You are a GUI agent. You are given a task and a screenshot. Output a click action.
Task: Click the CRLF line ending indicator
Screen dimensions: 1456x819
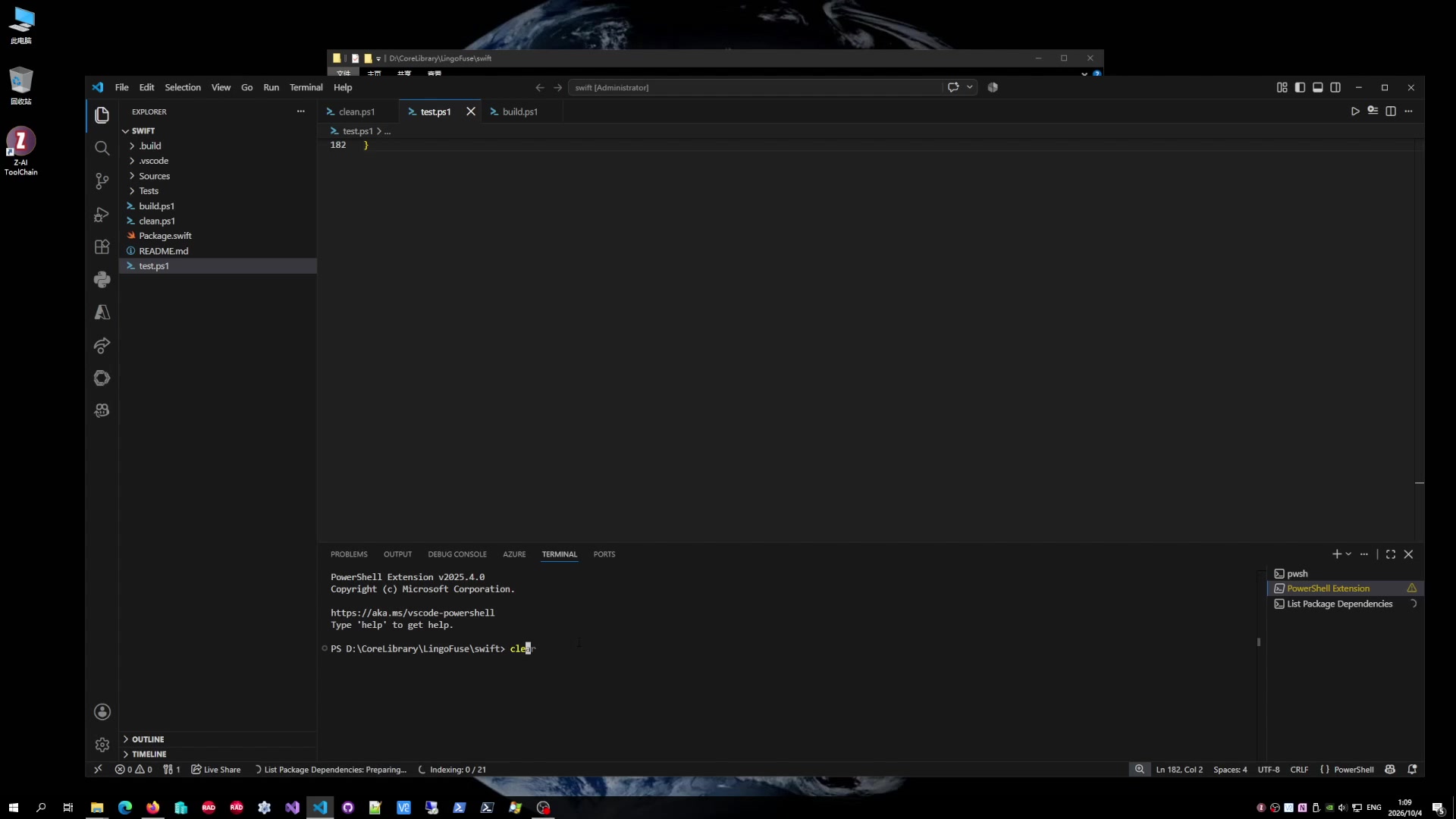point(1299,769)
